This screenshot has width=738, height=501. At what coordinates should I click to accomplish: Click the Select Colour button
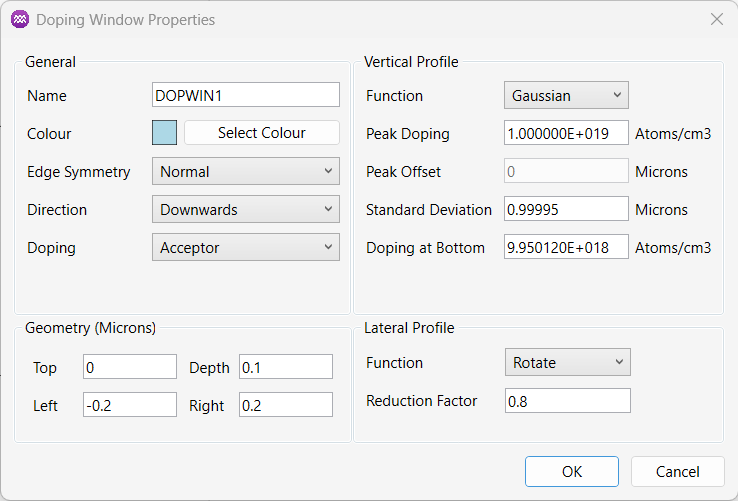tap(262, 133)
